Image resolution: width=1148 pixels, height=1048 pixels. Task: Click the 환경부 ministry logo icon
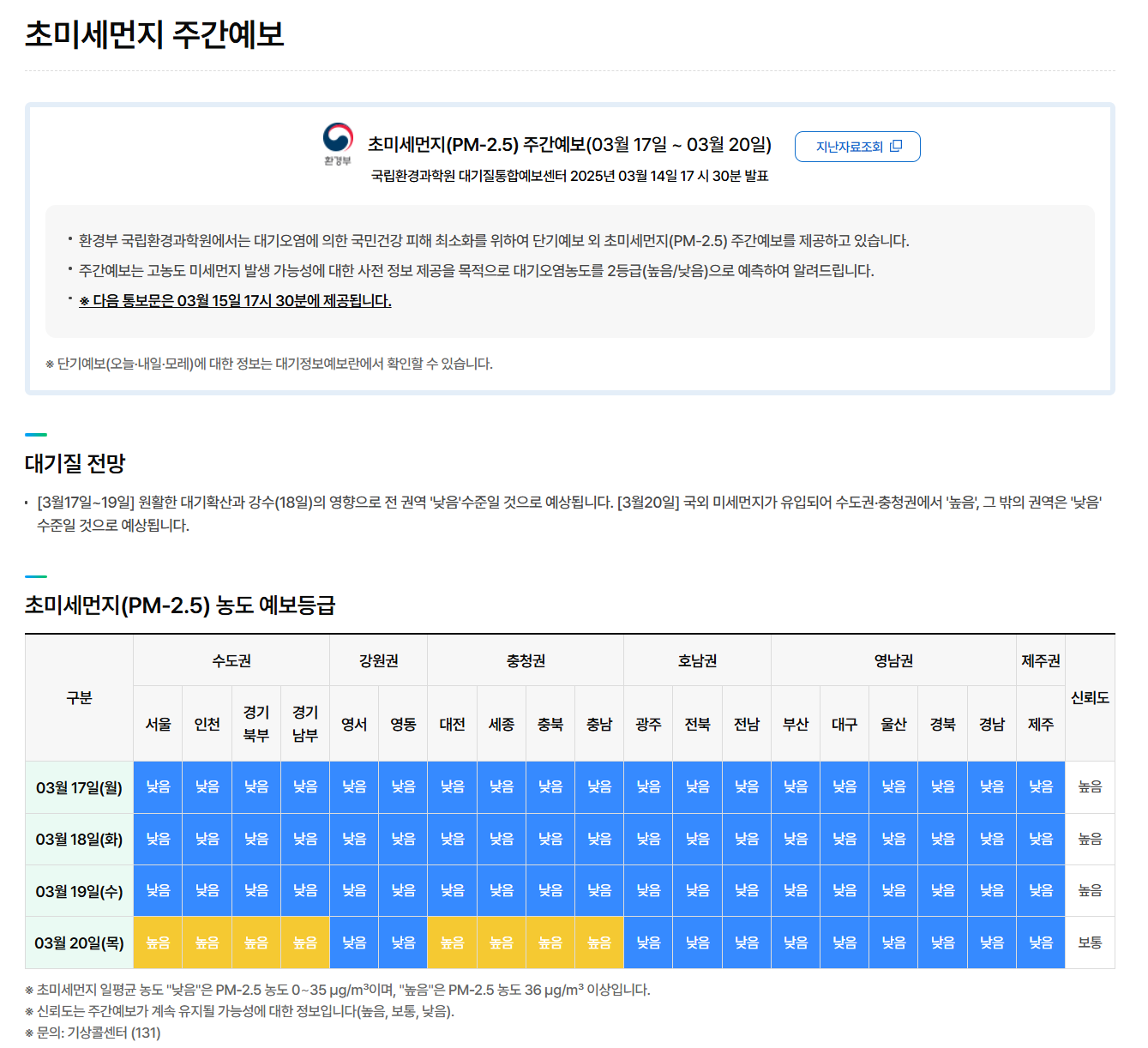tap(337, 140)
